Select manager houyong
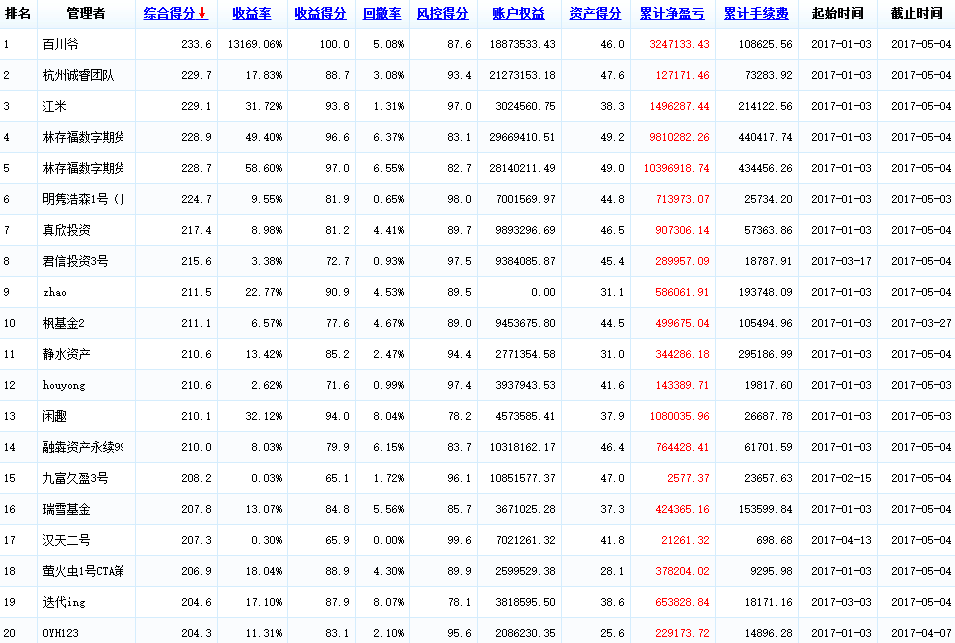The width and height of the screenshot is (955, 643). [x=64, y=385]
